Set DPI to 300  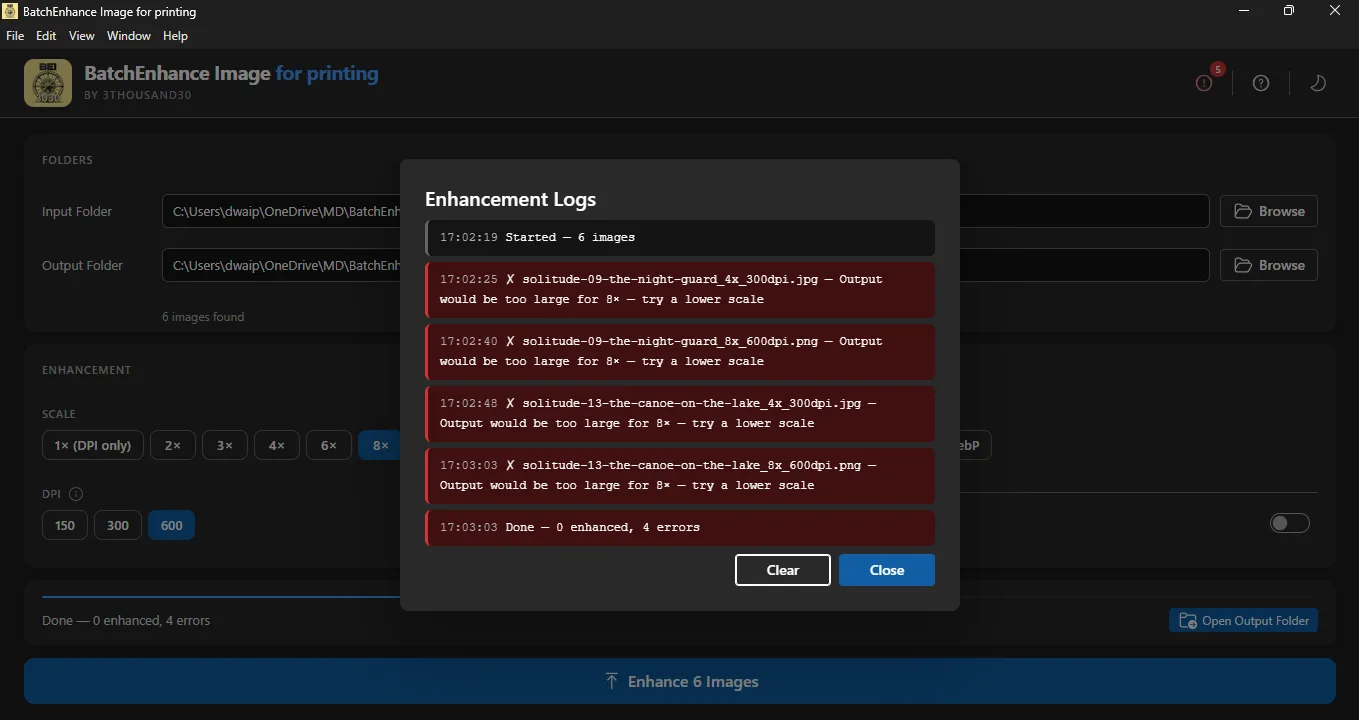click(118, 525)
